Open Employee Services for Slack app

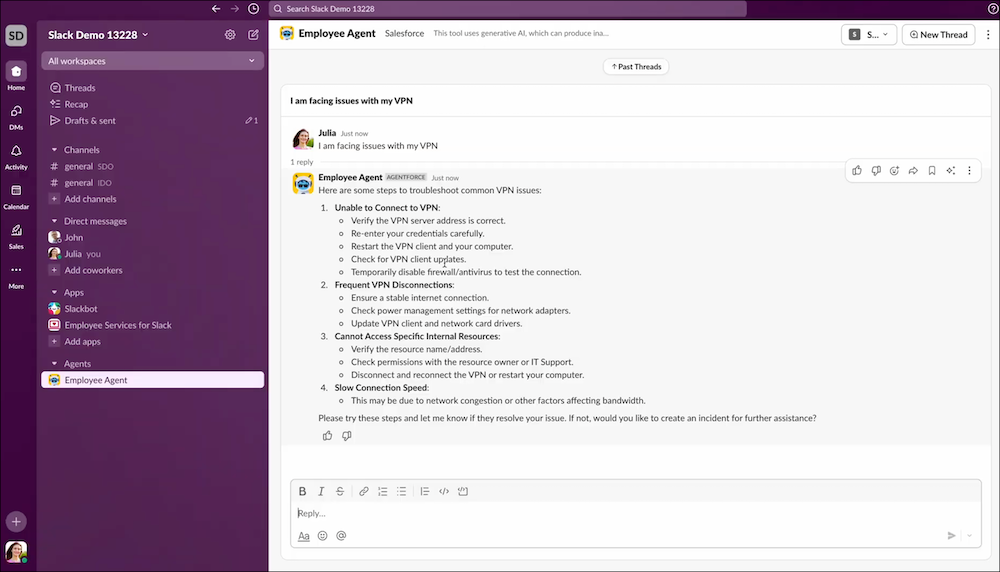[152, 325]
